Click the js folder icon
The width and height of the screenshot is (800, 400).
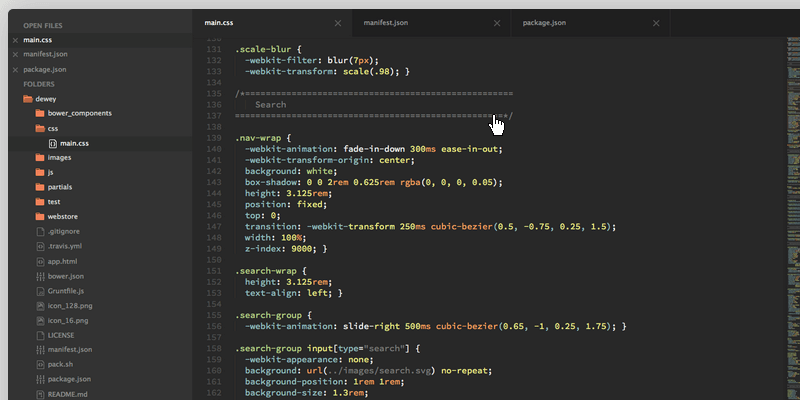(41, 172)
